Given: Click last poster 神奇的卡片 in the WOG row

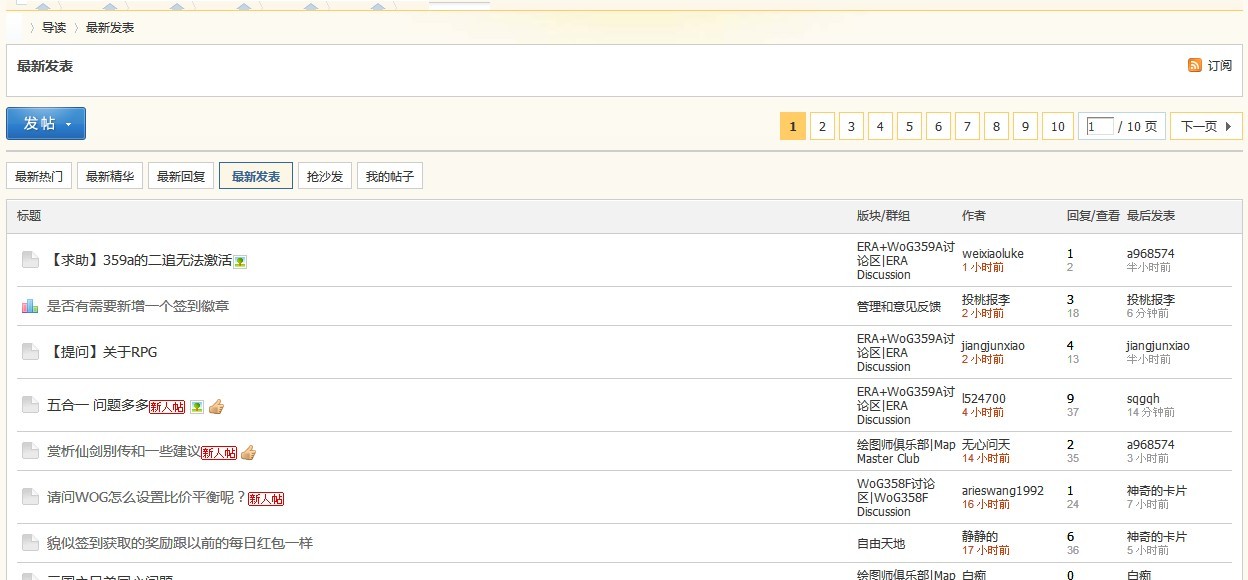Looking at the screenshot, I should click(1157, 491).
